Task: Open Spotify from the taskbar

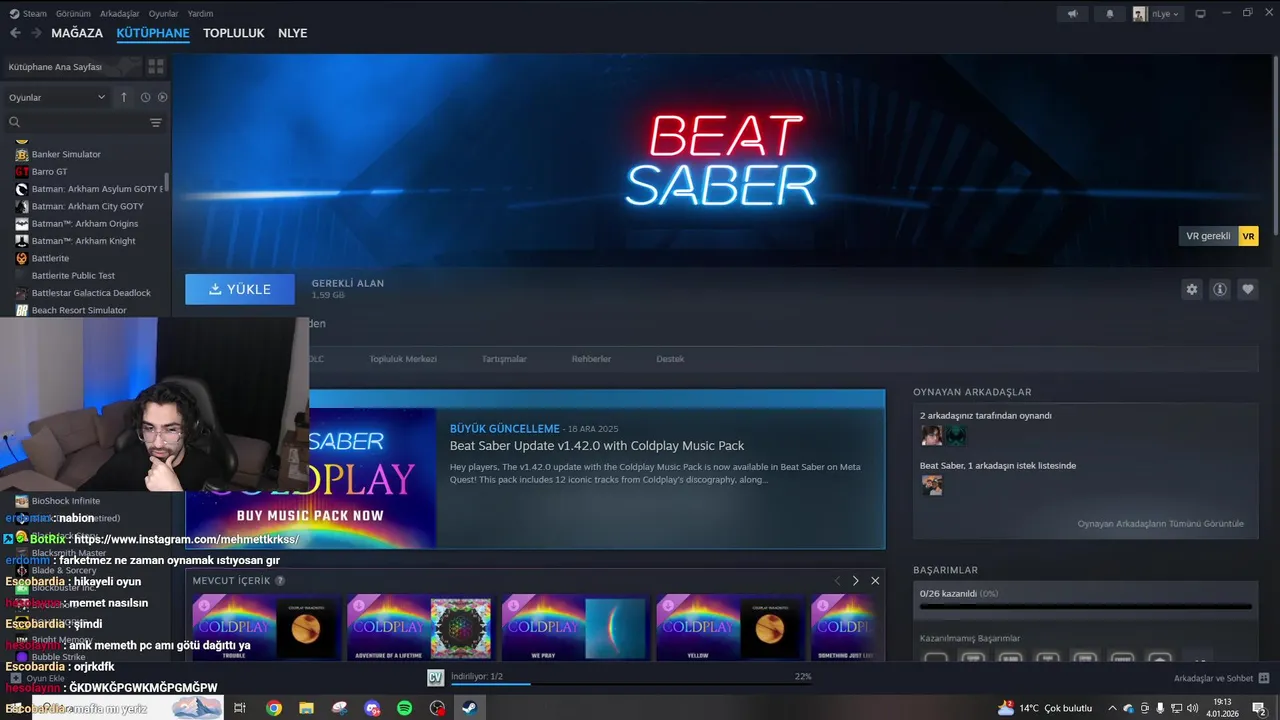Action: point(404,708)
